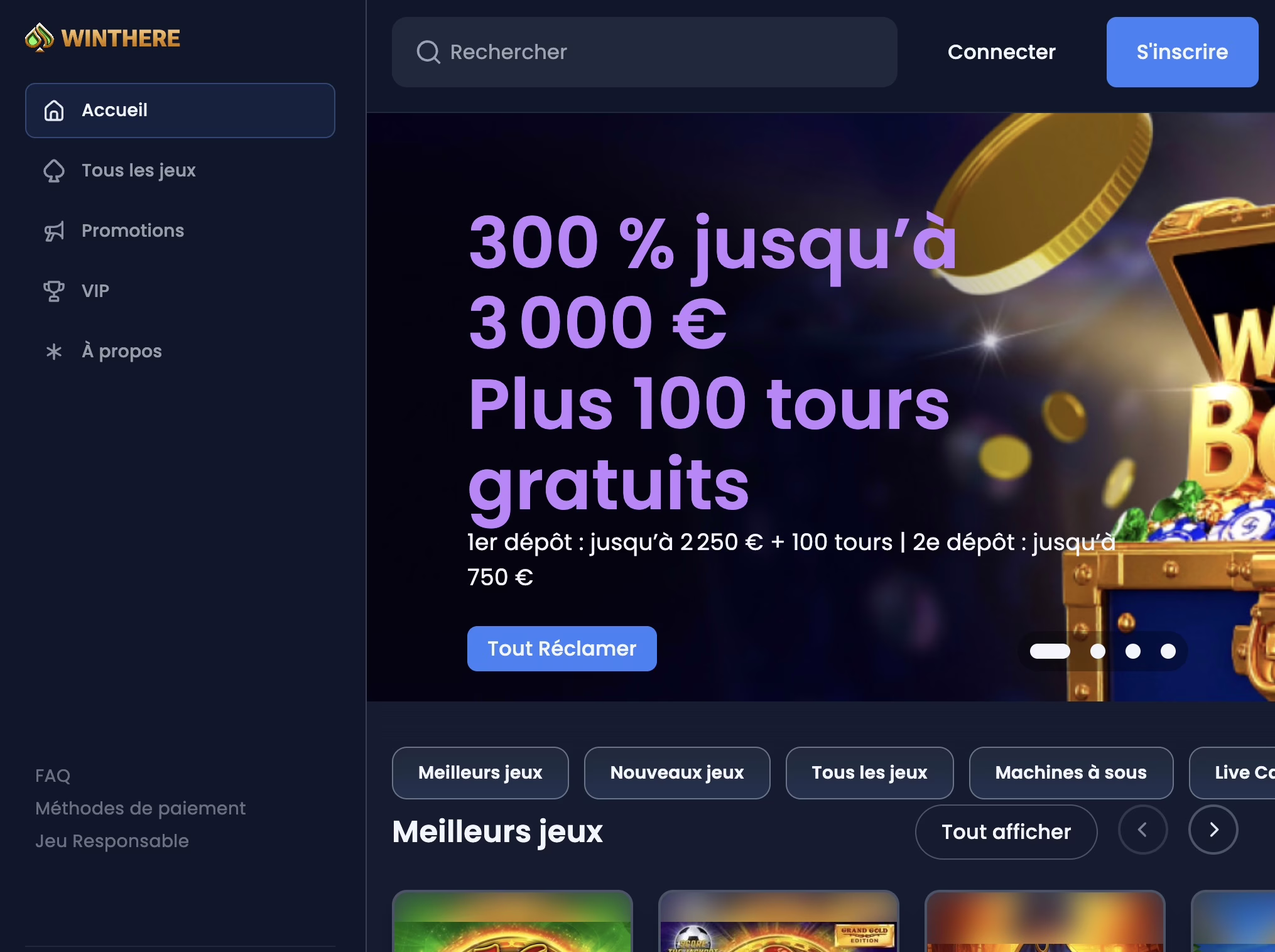Click the magnifier search icon

[428, 52]
